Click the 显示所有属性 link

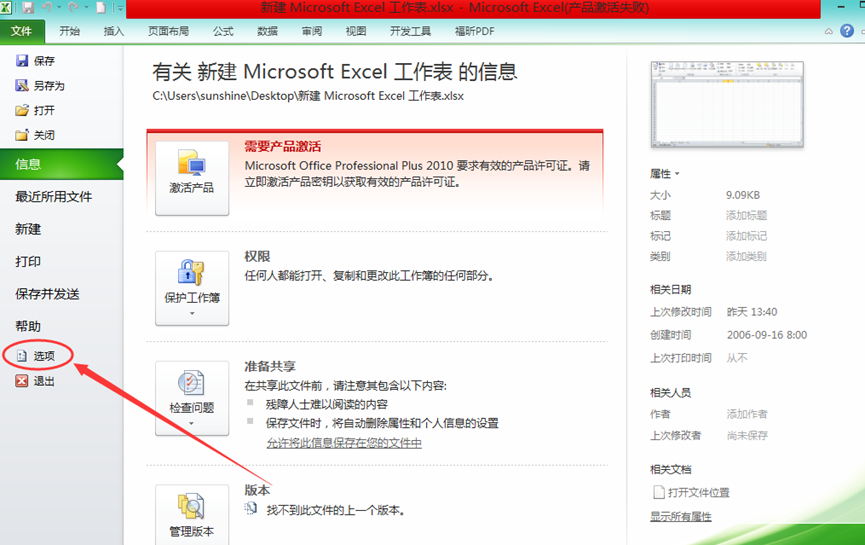click(x=681, y=516)
